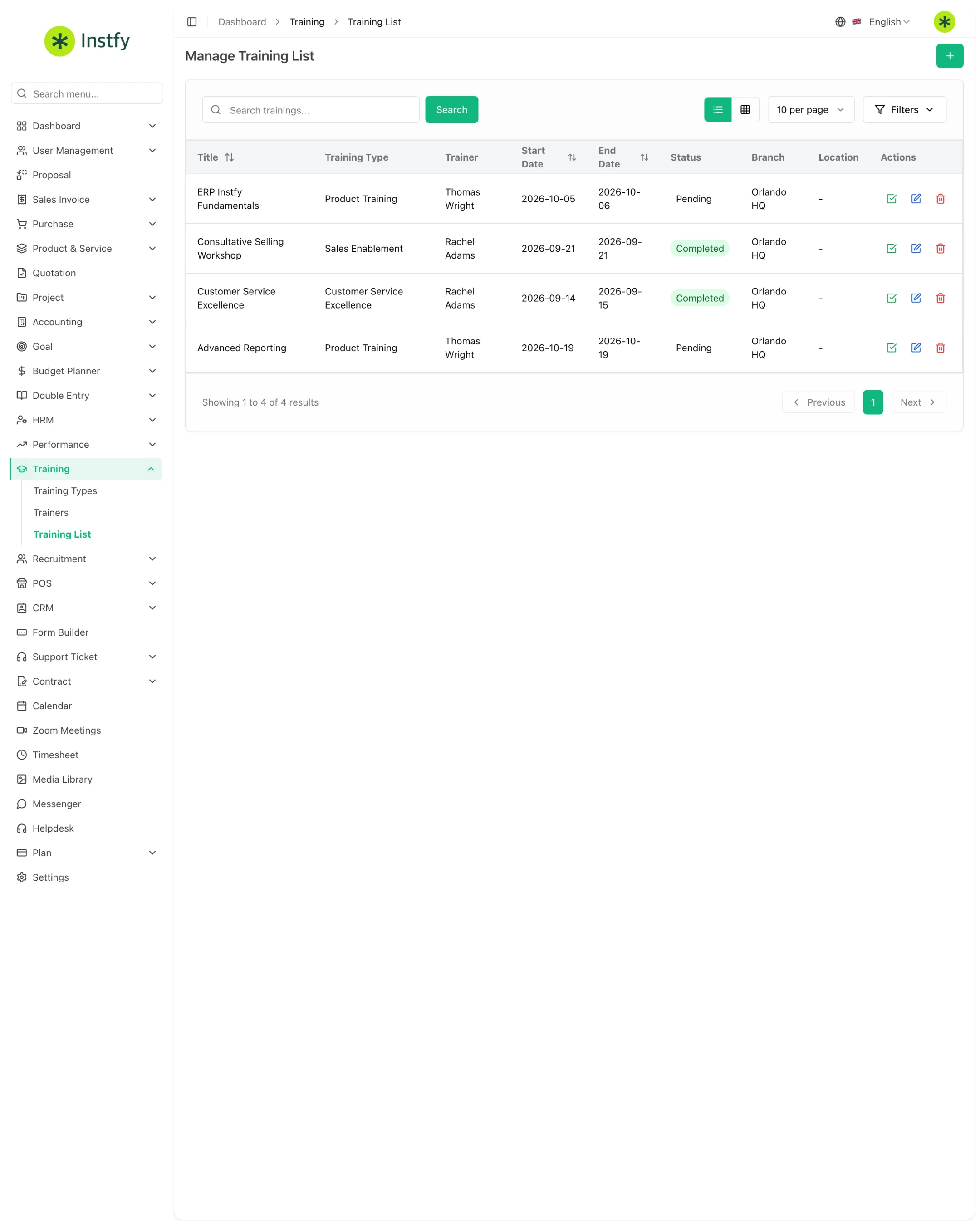Click the Completed badge for Consultative Selling

(x=699, y=248)
